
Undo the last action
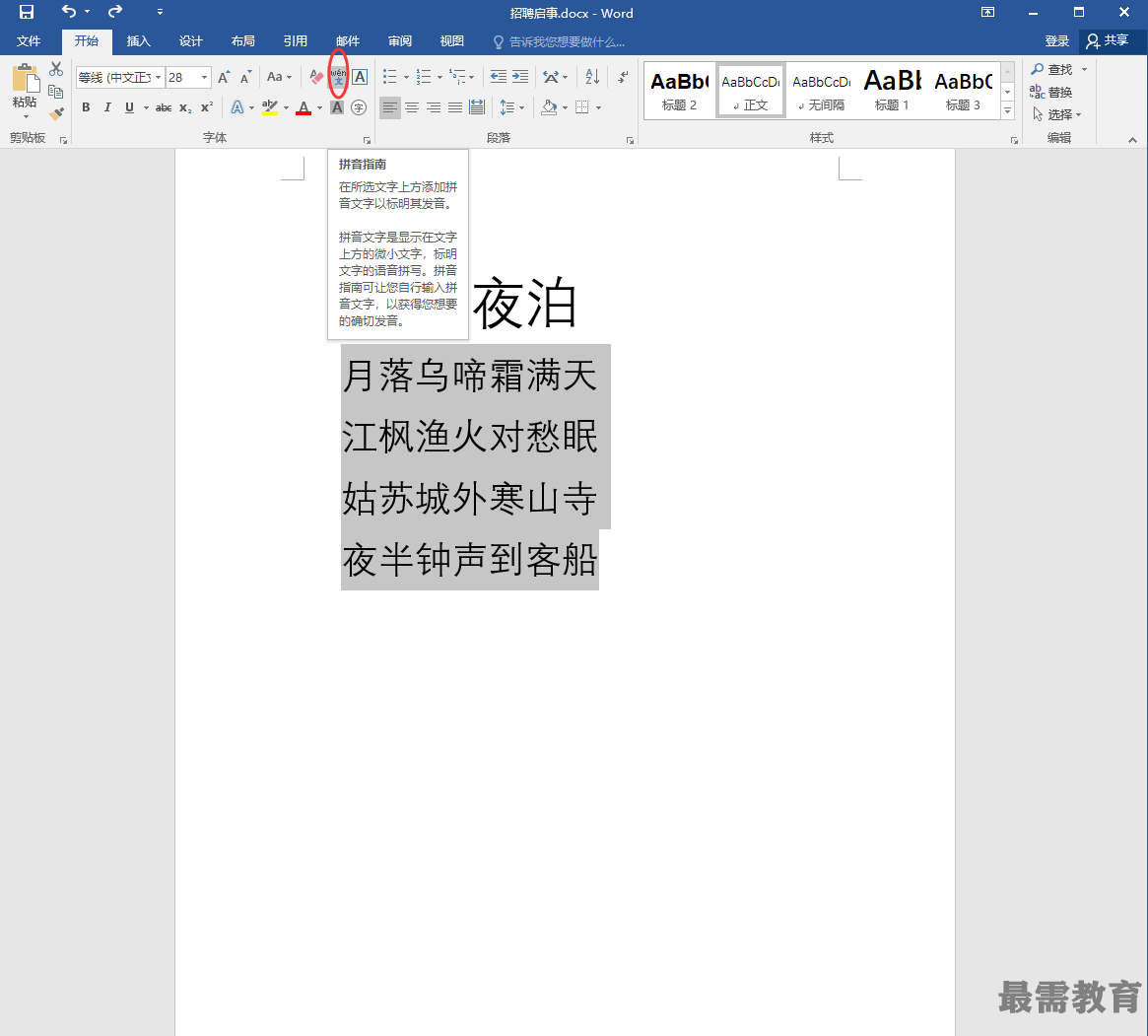coord(69,12)
